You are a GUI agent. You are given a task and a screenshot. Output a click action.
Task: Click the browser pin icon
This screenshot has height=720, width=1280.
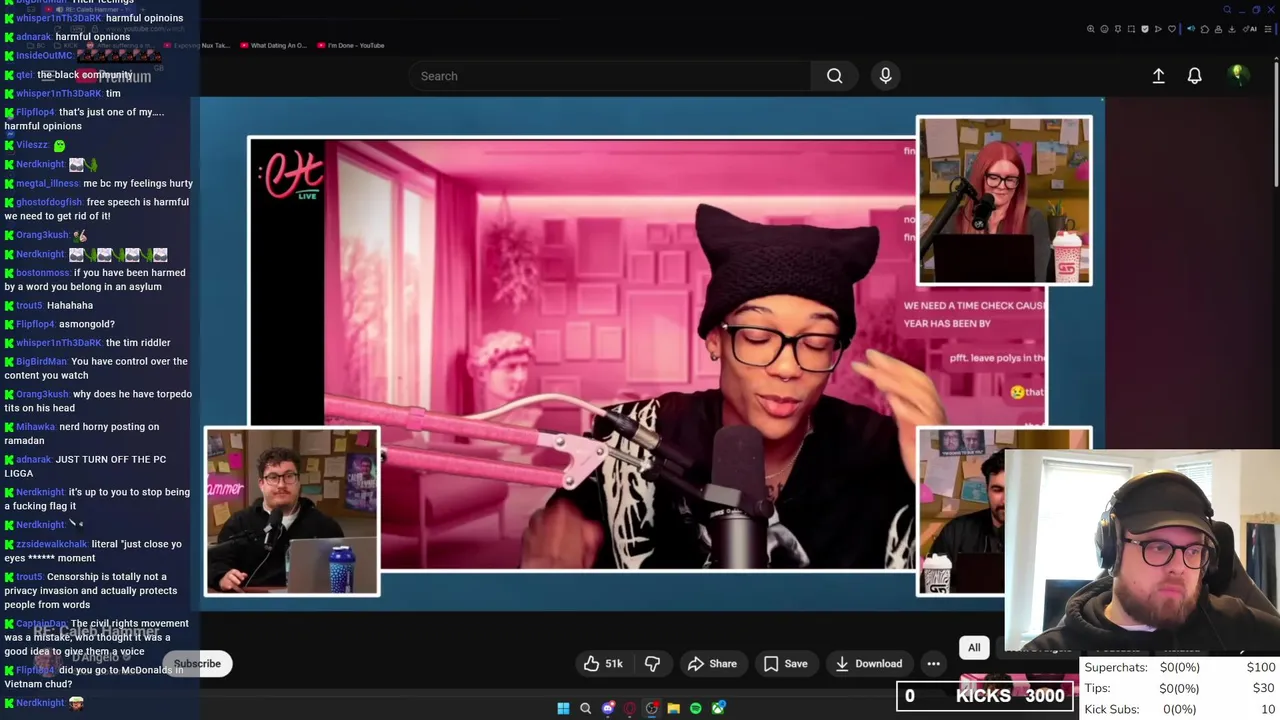[1118, 29]
